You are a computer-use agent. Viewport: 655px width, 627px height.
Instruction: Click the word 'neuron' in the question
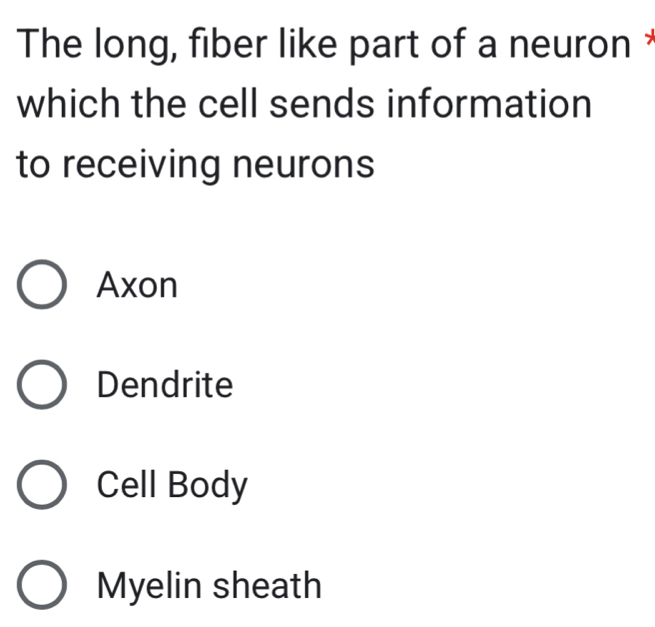570,45
